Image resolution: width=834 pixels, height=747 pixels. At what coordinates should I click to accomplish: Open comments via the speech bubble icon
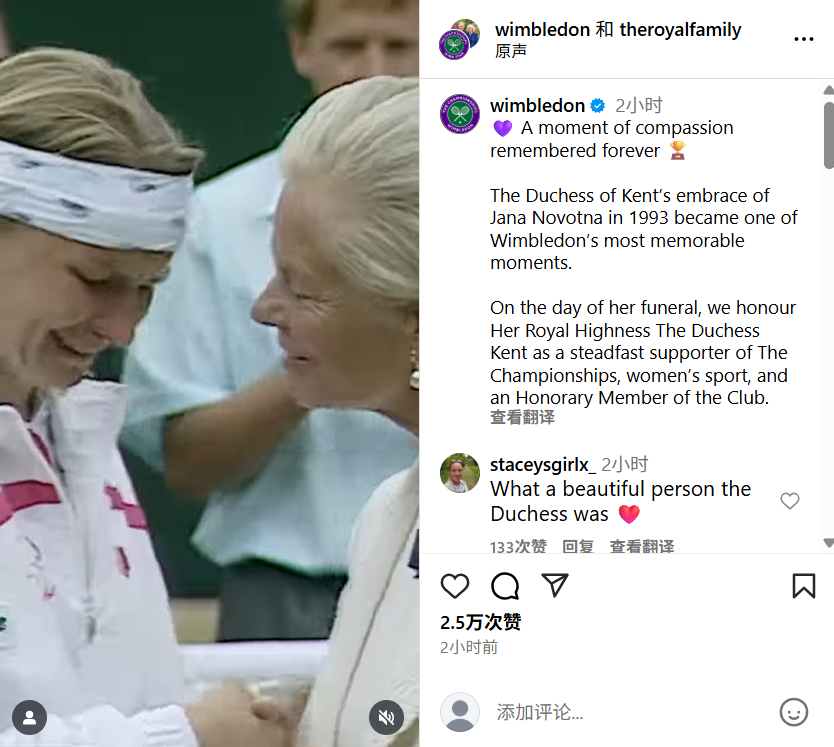(505, 586)
